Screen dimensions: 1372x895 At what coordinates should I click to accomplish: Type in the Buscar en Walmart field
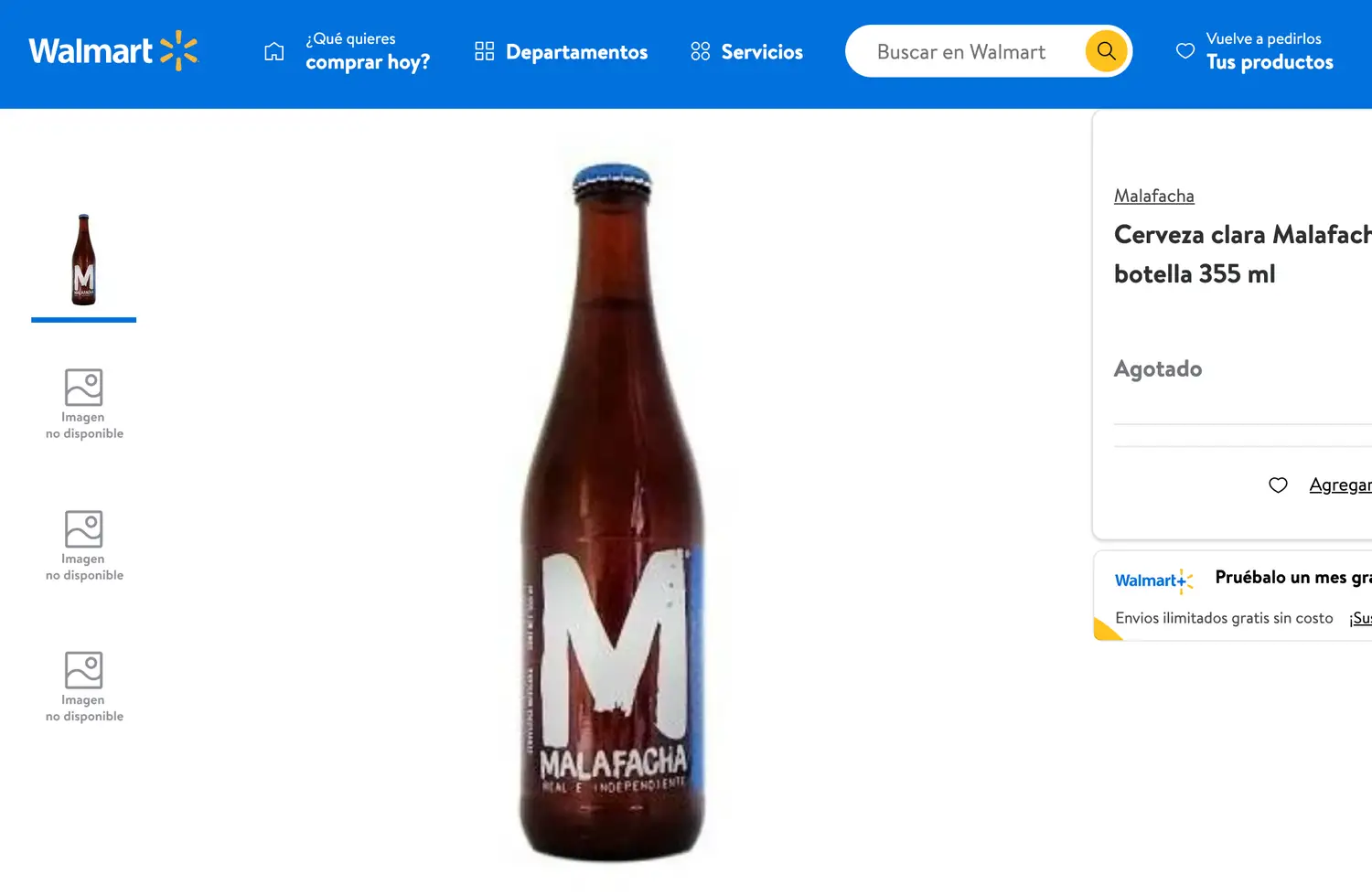(x=961, y=52)
